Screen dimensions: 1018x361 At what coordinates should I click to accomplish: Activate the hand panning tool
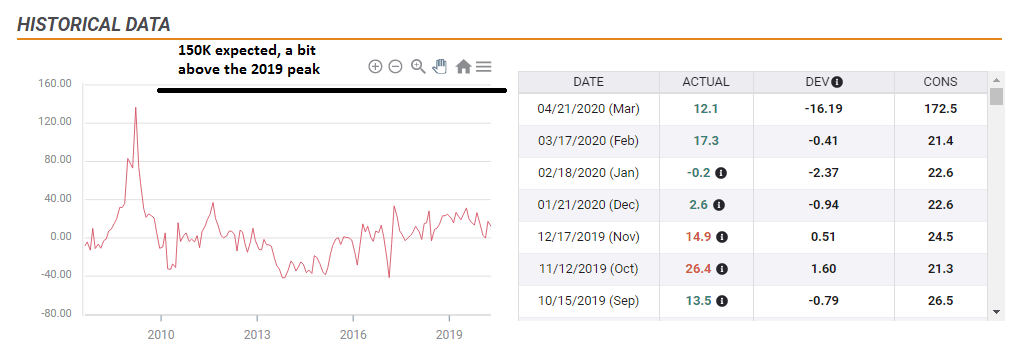pos(440,66)
